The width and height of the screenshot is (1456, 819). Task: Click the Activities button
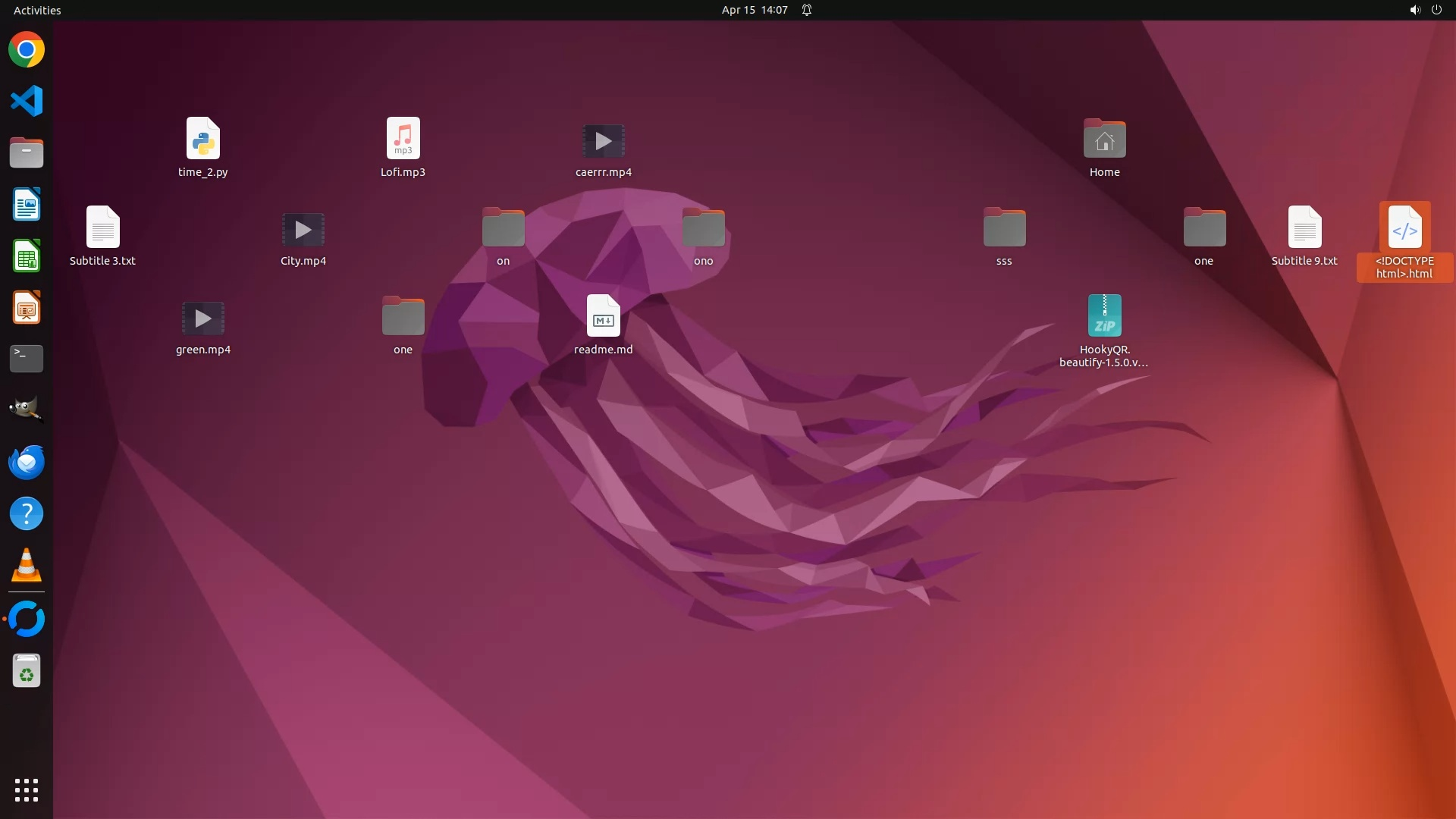(37, 10)
